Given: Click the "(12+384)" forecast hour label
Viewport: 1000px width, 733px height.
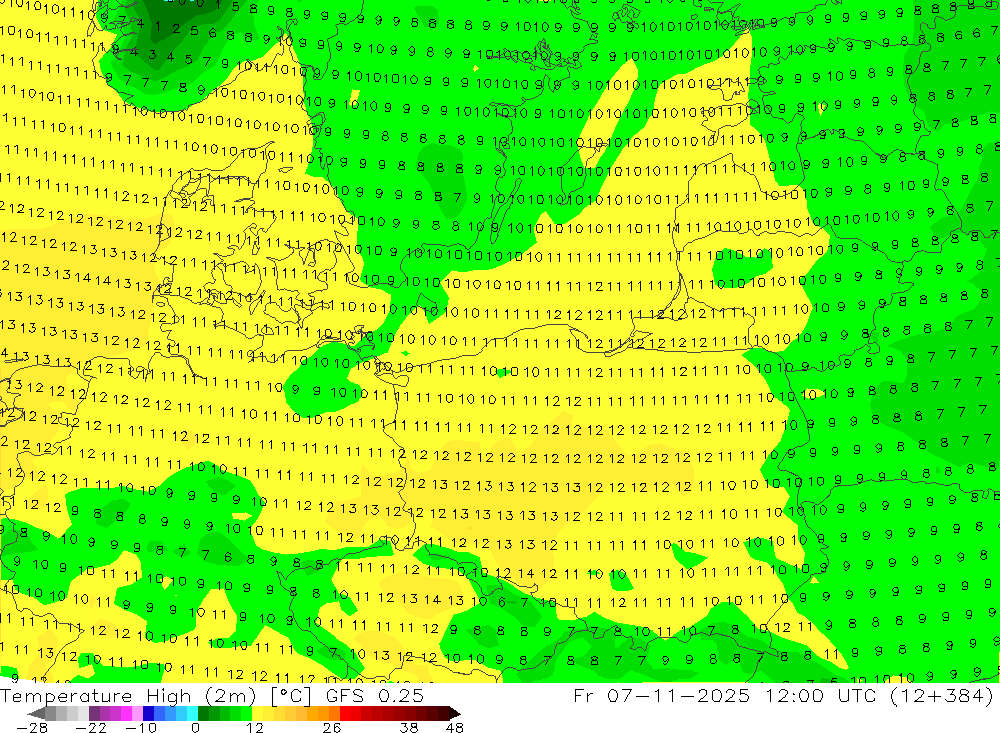Looking at the screenshot, I should point(941,695).
